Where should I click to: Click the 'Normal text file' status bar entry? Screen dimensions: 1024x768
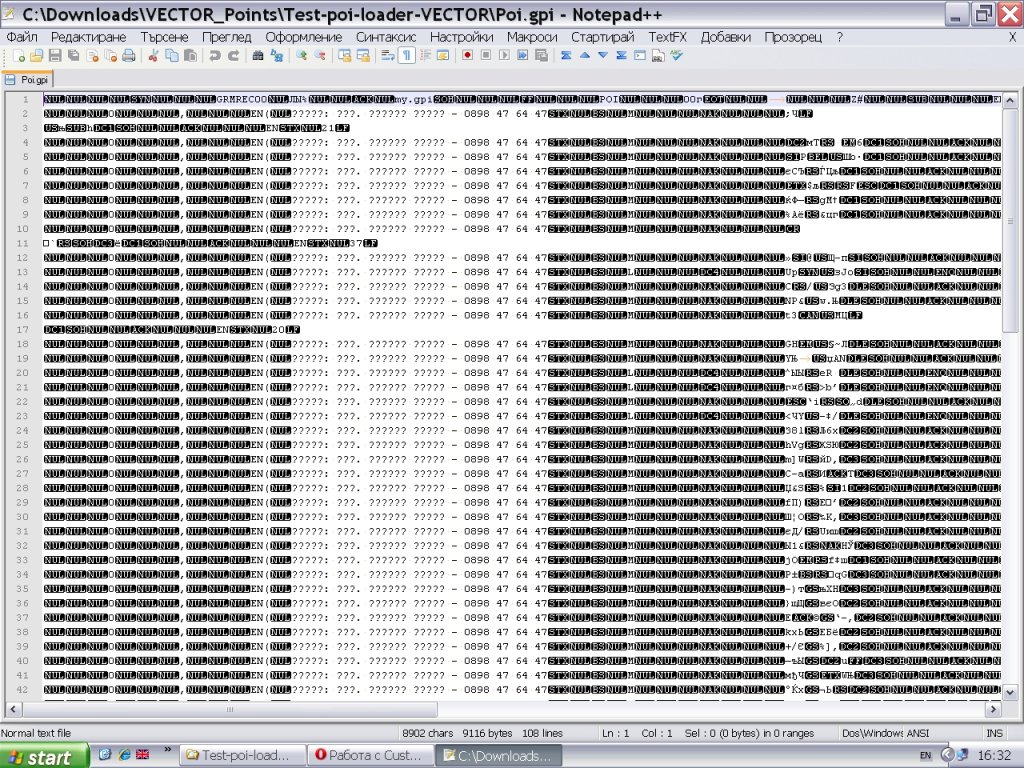coord(36,733)
